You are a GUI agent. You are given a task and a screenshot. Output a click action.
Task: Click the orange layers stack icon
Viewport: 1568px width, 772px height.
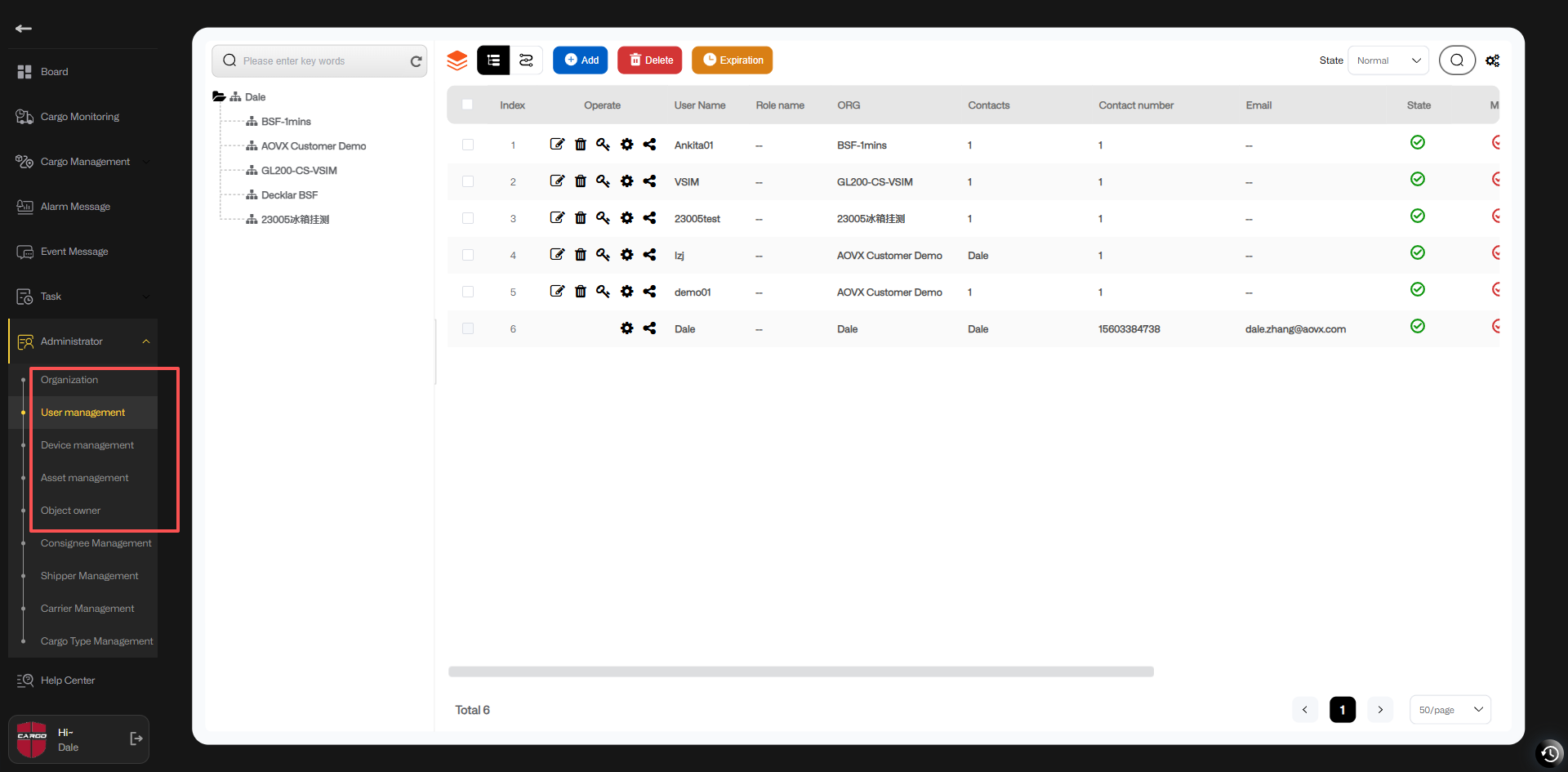[457, 60]
